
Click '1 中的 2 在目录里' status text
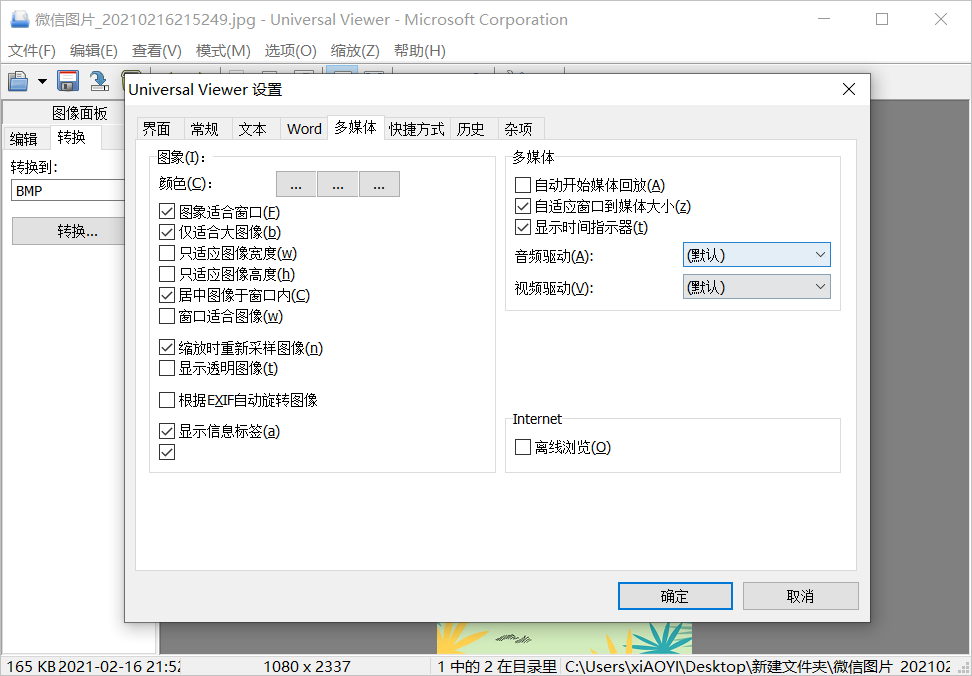tap(497, 666)
